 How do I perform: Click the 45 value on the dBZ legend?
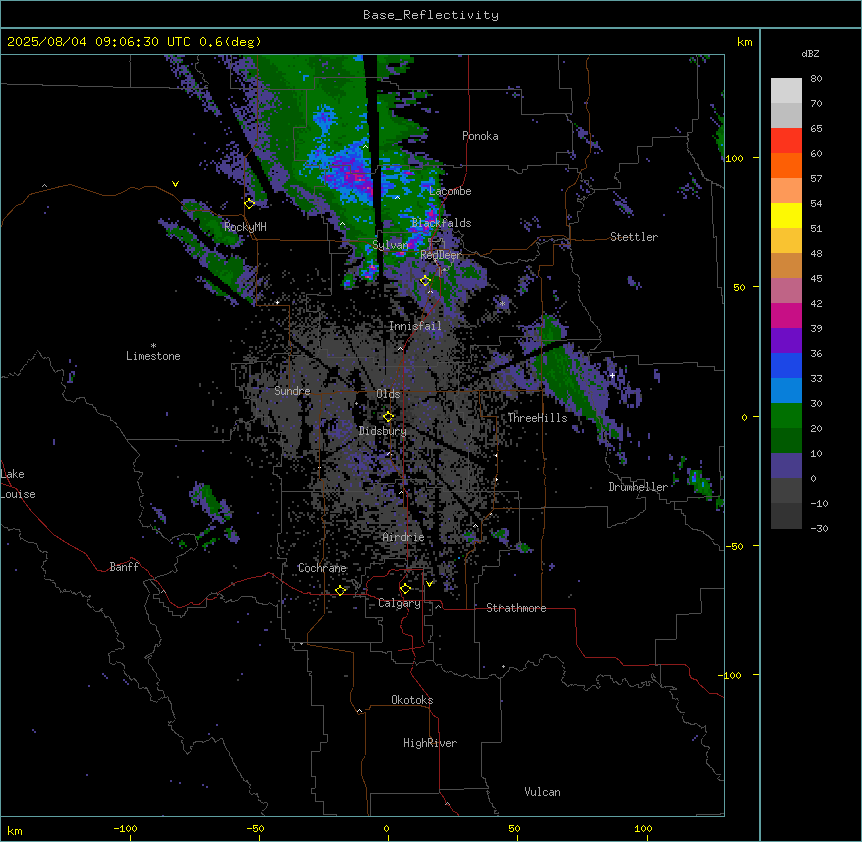point(816,279)
